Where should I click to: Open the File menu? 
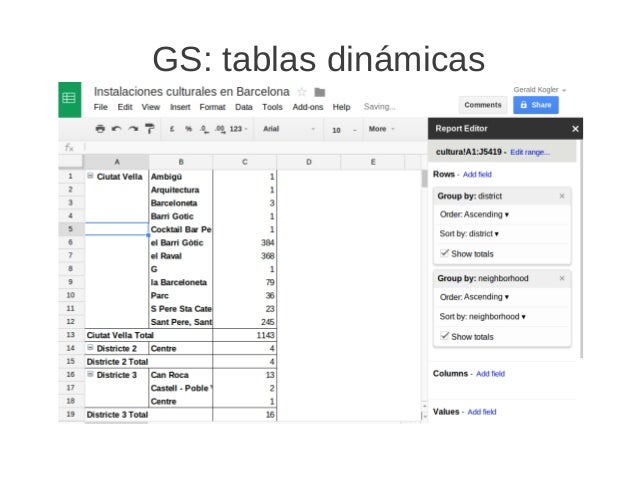tap(101, 107)
